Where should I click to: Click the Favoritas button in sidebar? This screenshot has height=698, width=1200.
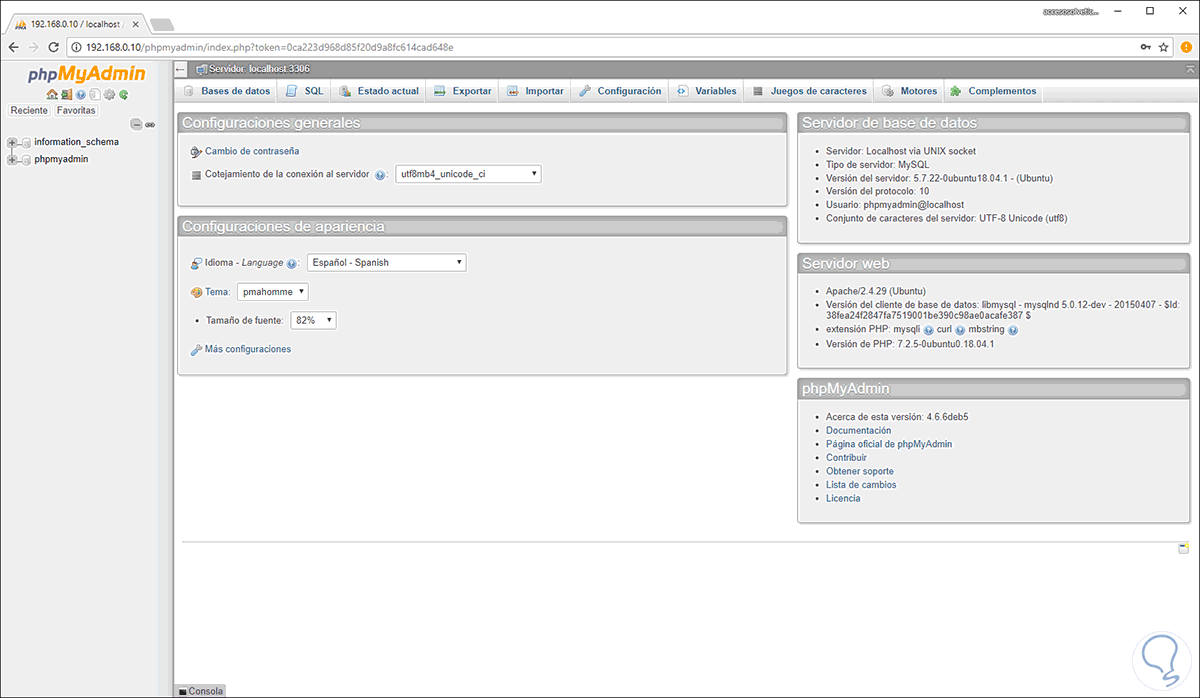[76, 111]
